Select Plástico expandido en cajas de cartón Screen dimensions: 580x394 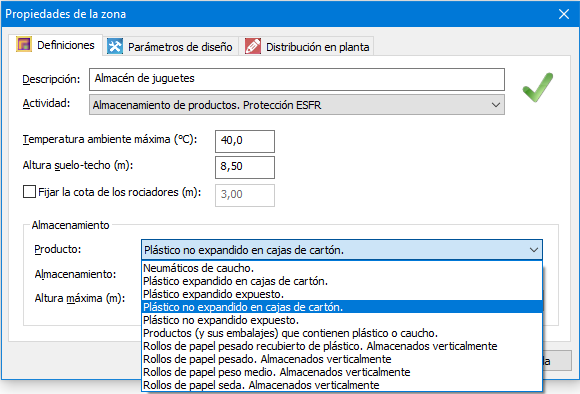click(x=342, y=281)
